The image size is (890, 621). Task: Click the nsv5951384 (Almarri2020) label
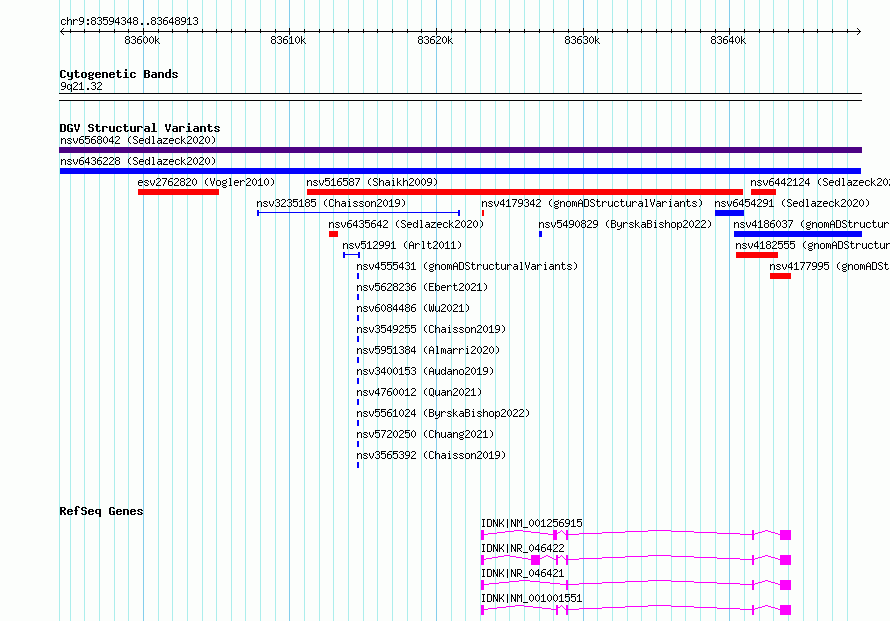pos(428,350)
